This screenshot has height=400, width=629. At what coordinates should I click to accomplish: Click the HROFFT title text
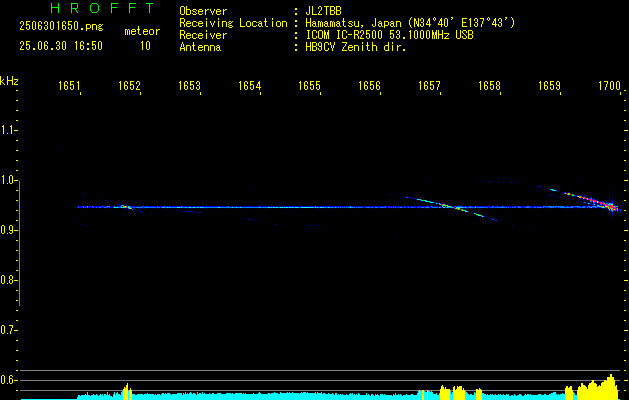102,8
